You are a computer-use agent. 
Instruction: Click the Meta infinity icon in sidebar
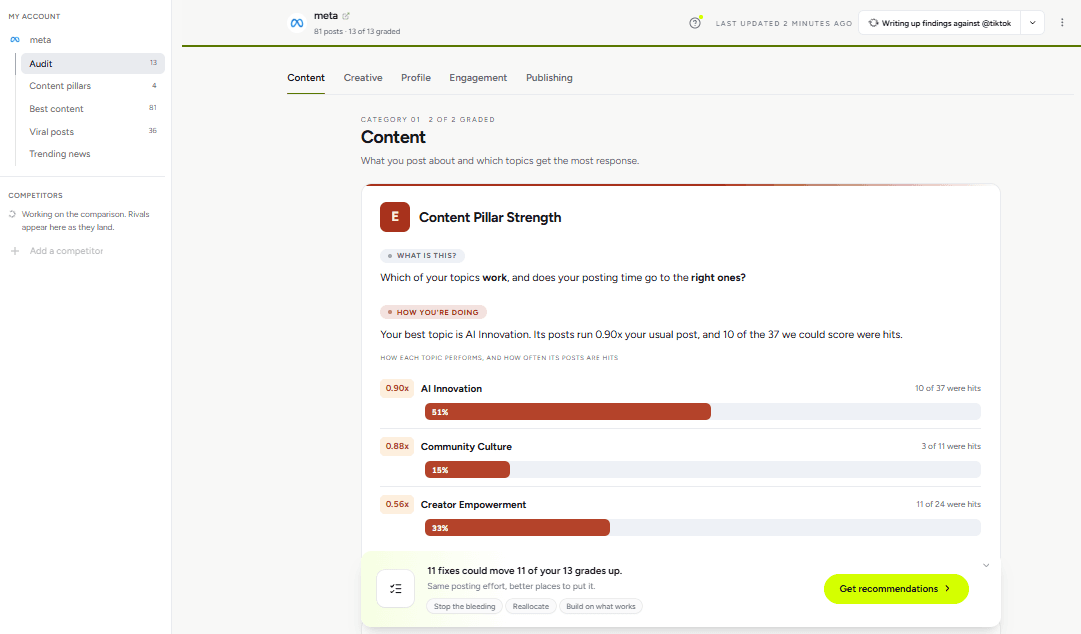click(15, 40)
